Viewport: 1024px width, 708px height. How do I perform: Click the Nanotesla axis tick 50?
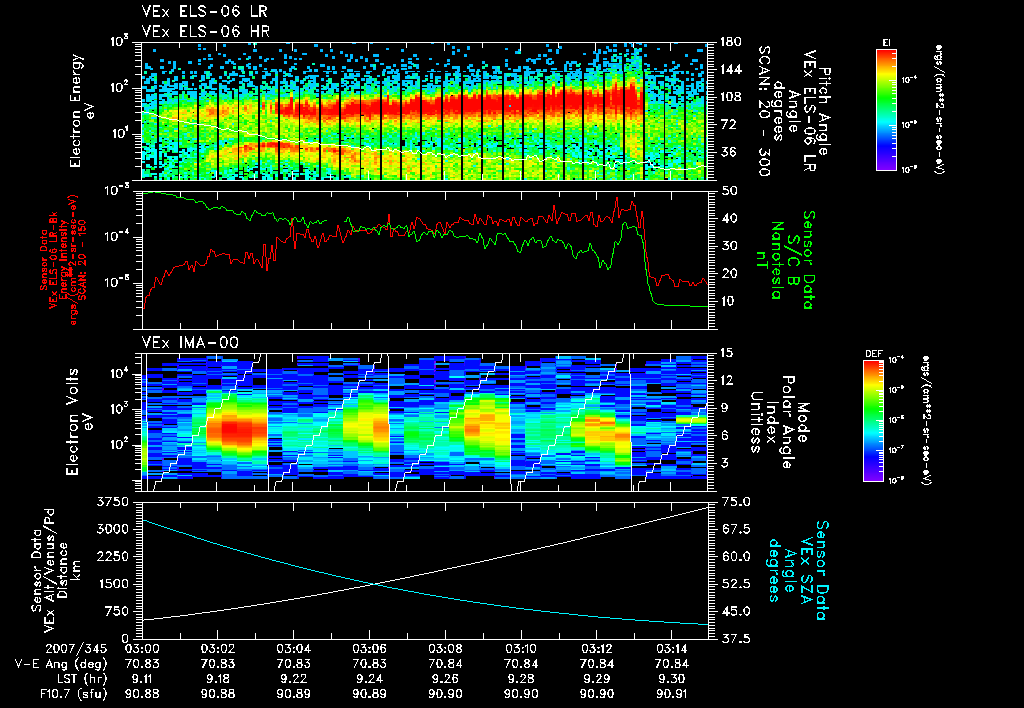(729, 191)
